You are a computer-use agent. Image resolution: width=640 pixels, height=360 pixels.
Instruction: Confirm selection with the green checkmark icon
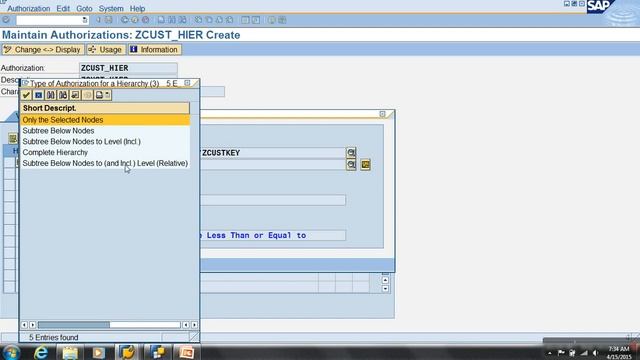[27, 95]
